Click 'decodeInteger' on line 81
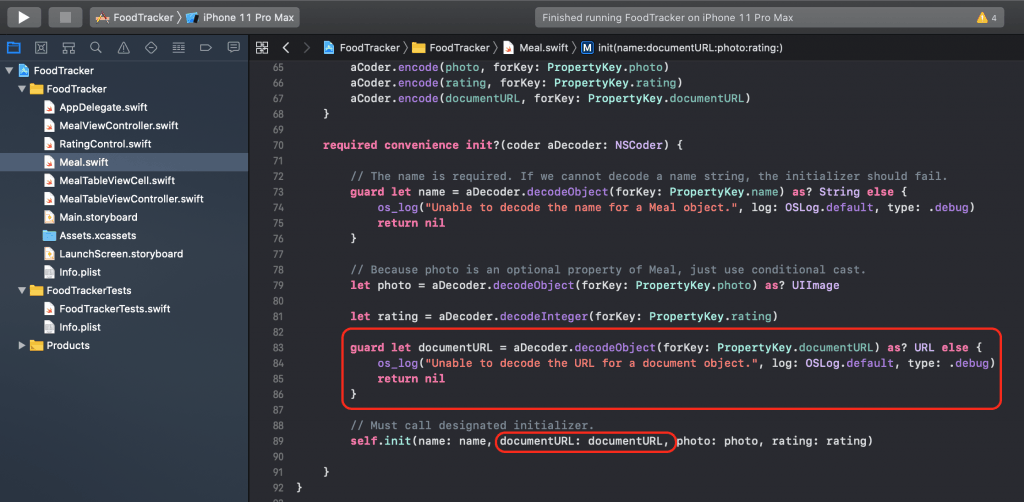 [543, 317]
